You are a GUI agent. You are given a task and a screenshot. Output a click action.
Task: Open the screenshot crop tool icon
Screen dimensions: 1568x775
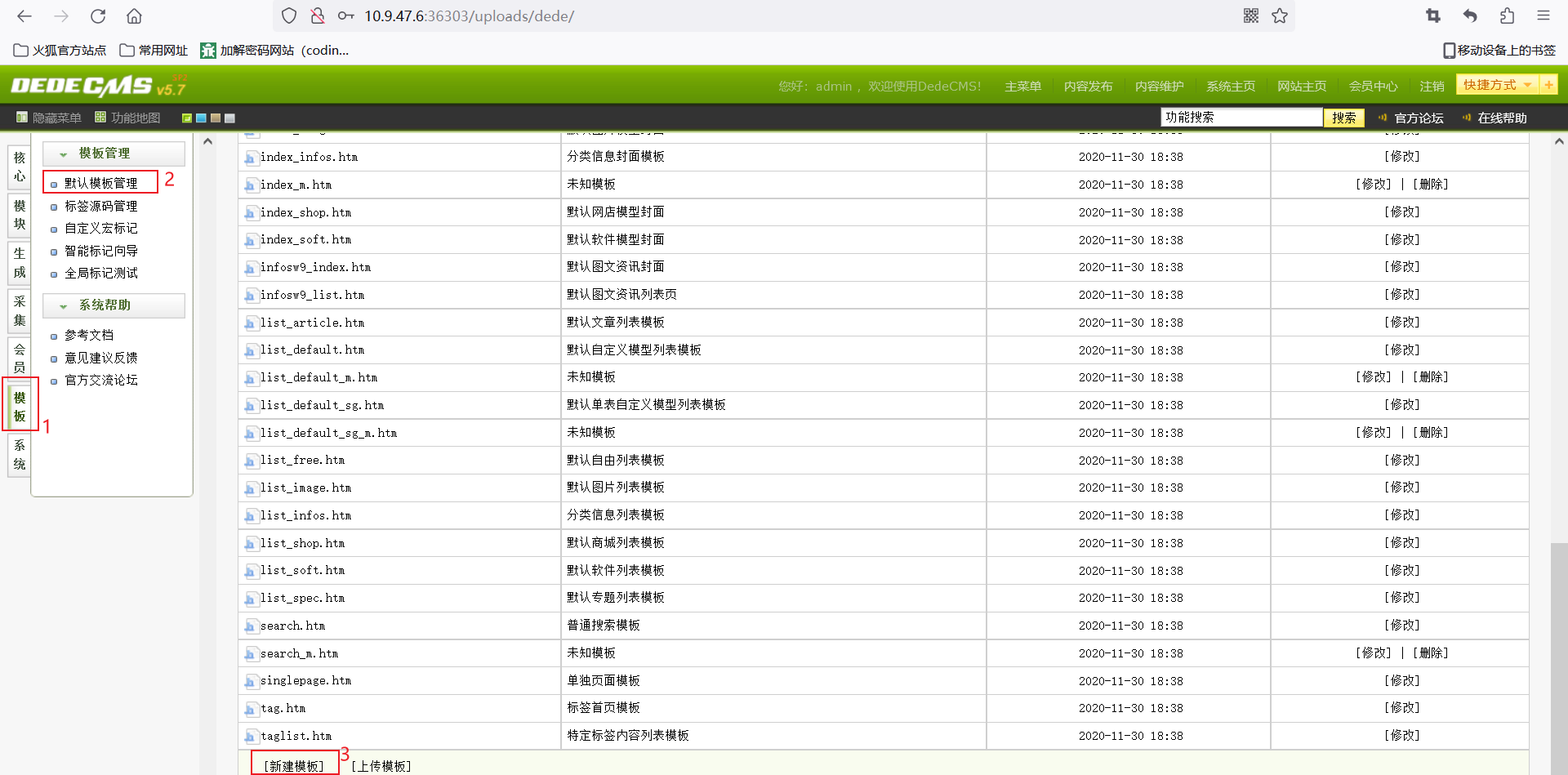coord(1433,16)
